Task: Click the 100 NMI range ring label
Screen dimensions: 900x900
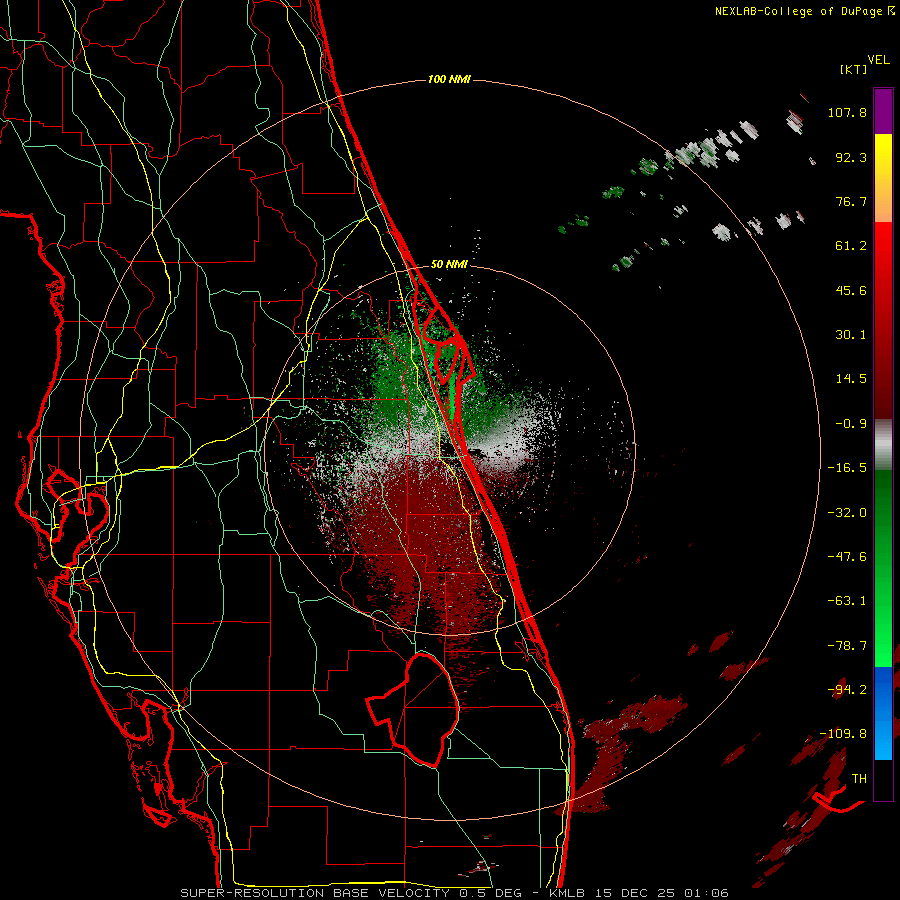Action: coord(449,79)
